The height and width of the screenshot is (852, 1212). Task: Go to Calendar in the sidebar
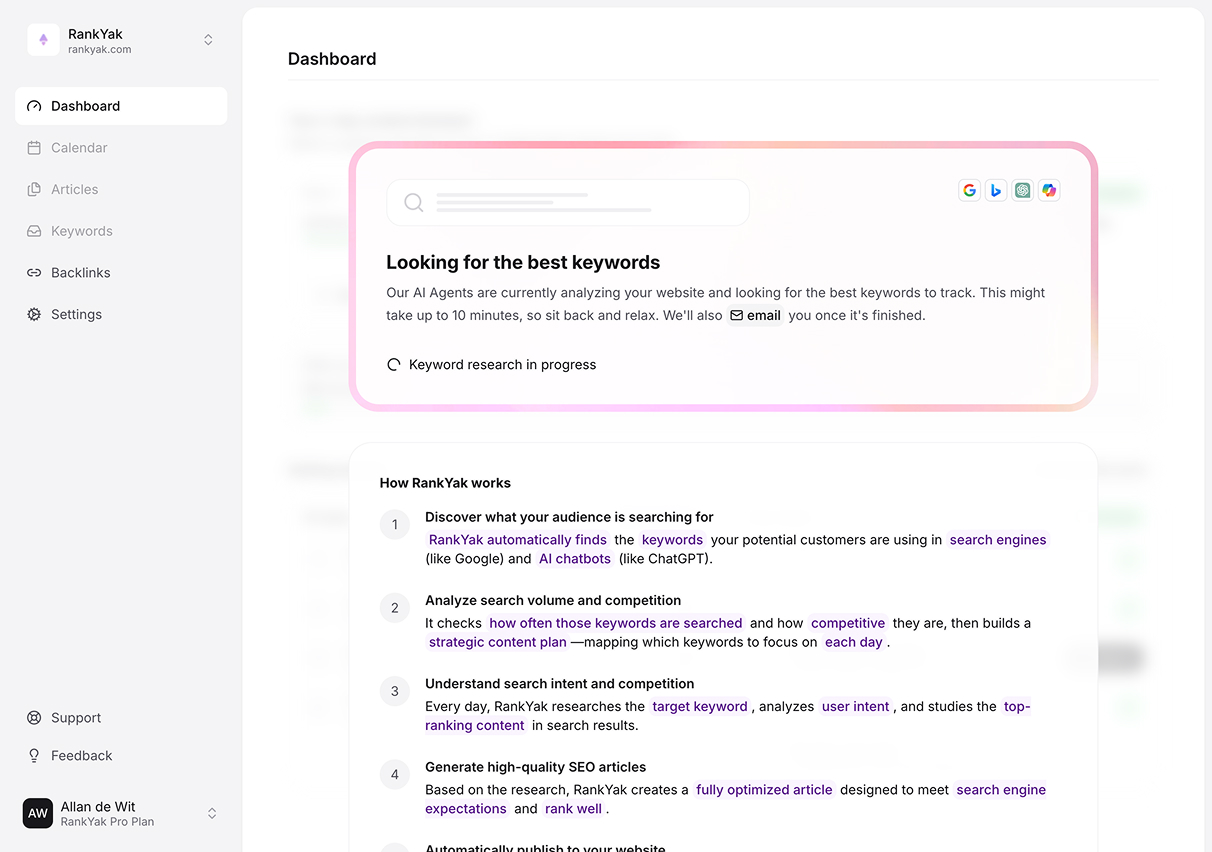tap(79, 148)
